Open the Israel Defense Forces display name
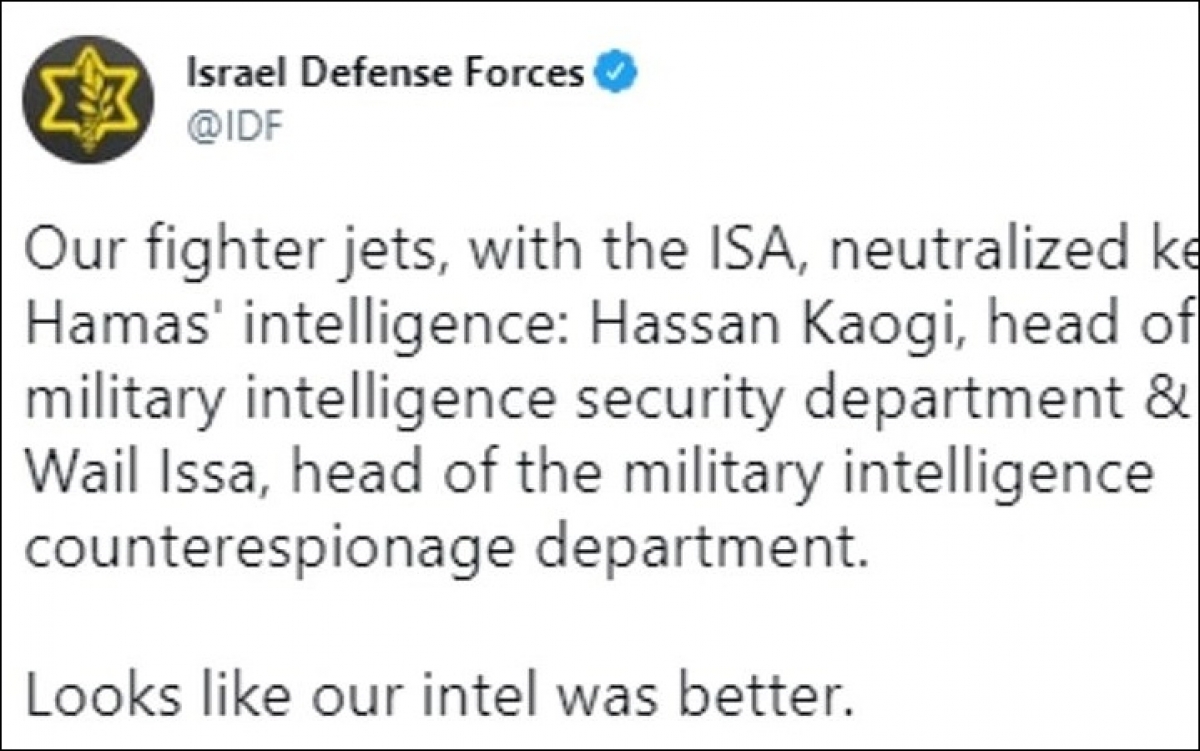The width and height of the screenshot is (1200, 751). (384, 73)
